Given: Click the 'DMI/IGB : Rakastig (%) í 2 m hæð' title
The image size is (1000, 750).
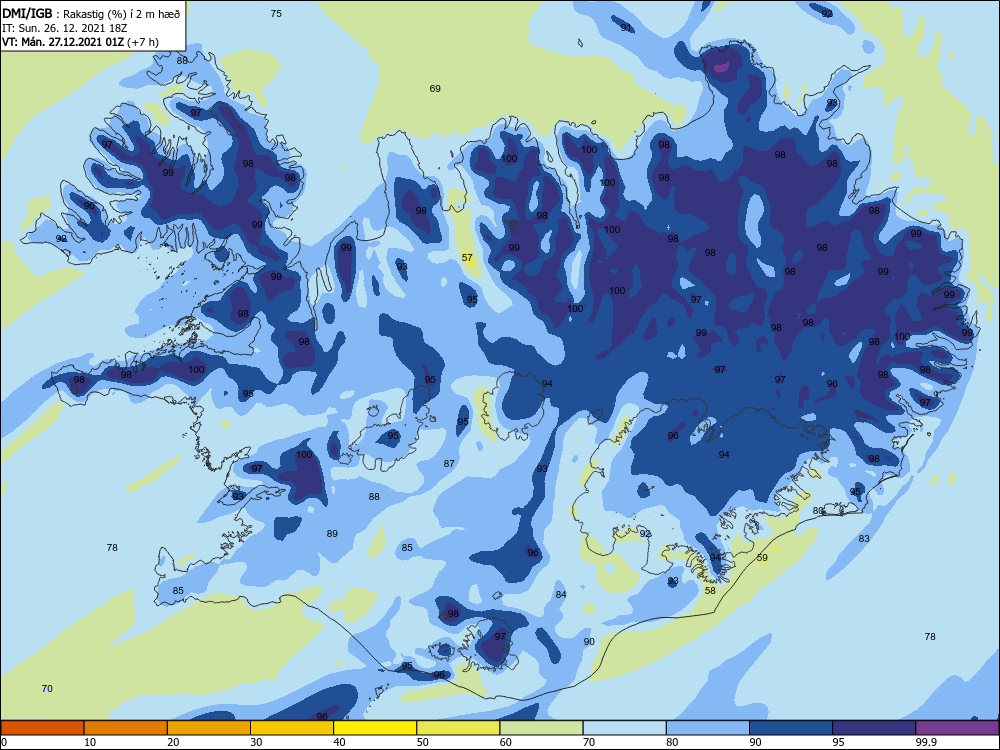Looking at the screenshot, I should [91, 13].
